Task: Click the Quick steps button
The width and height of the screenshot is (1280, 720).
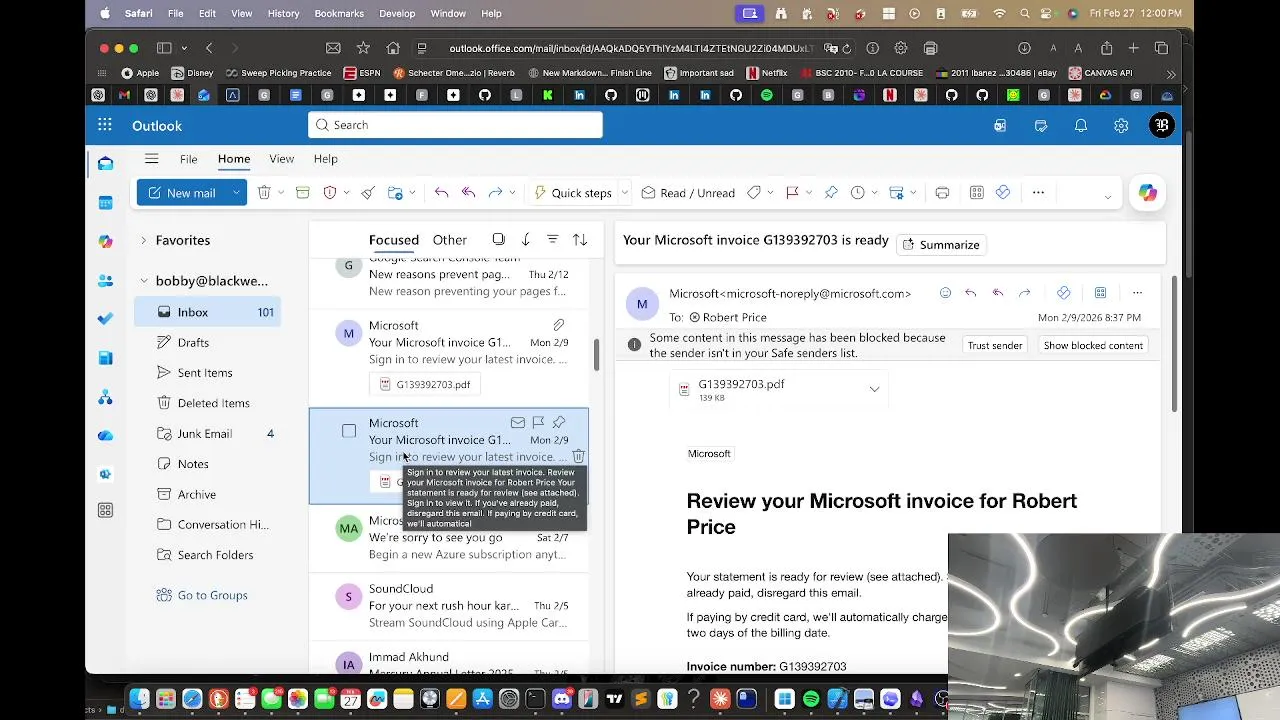Action: click(572, 193)
